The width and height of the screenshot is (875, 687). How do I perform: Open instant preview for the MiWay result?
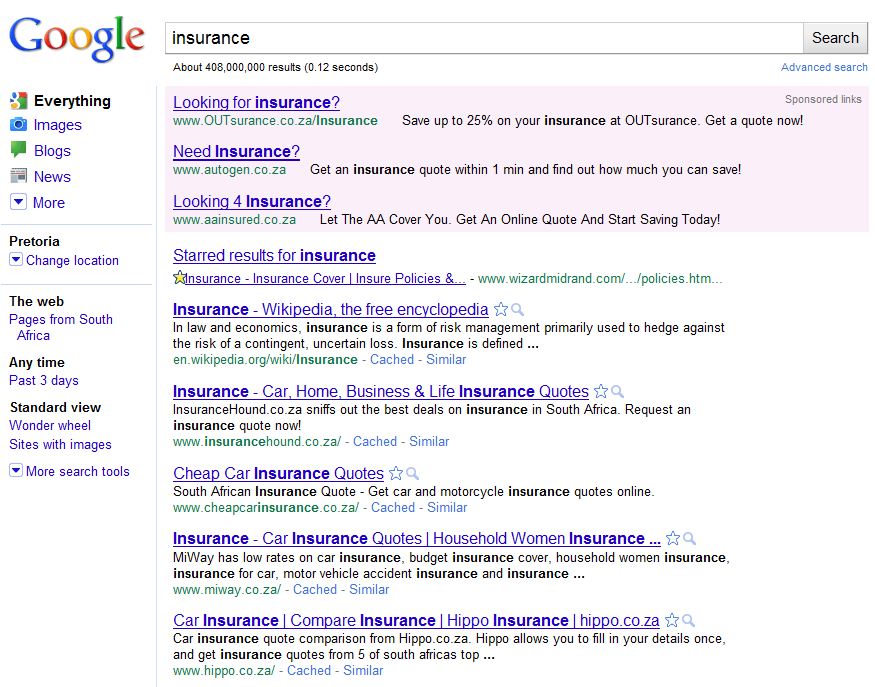point(690,539)
